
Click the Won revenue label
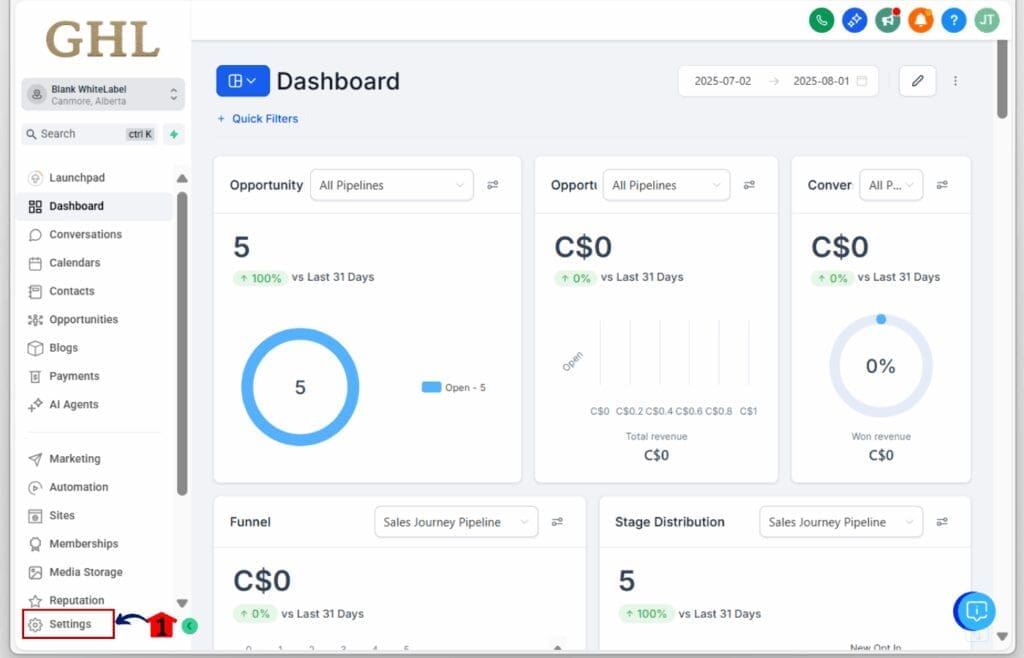pyautogui.click(x=881, y=437)
